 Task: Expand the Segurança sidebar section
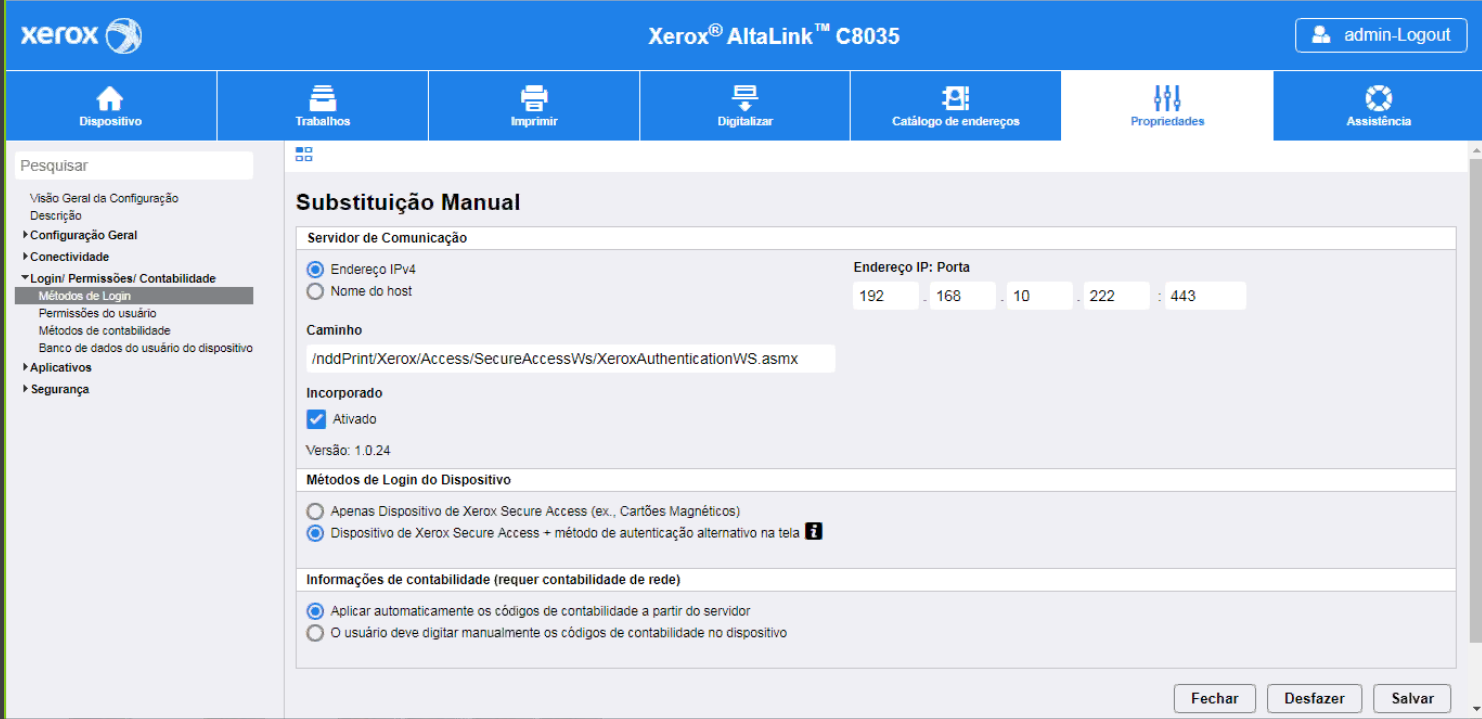pyautogui.click(x=25, y=389)
